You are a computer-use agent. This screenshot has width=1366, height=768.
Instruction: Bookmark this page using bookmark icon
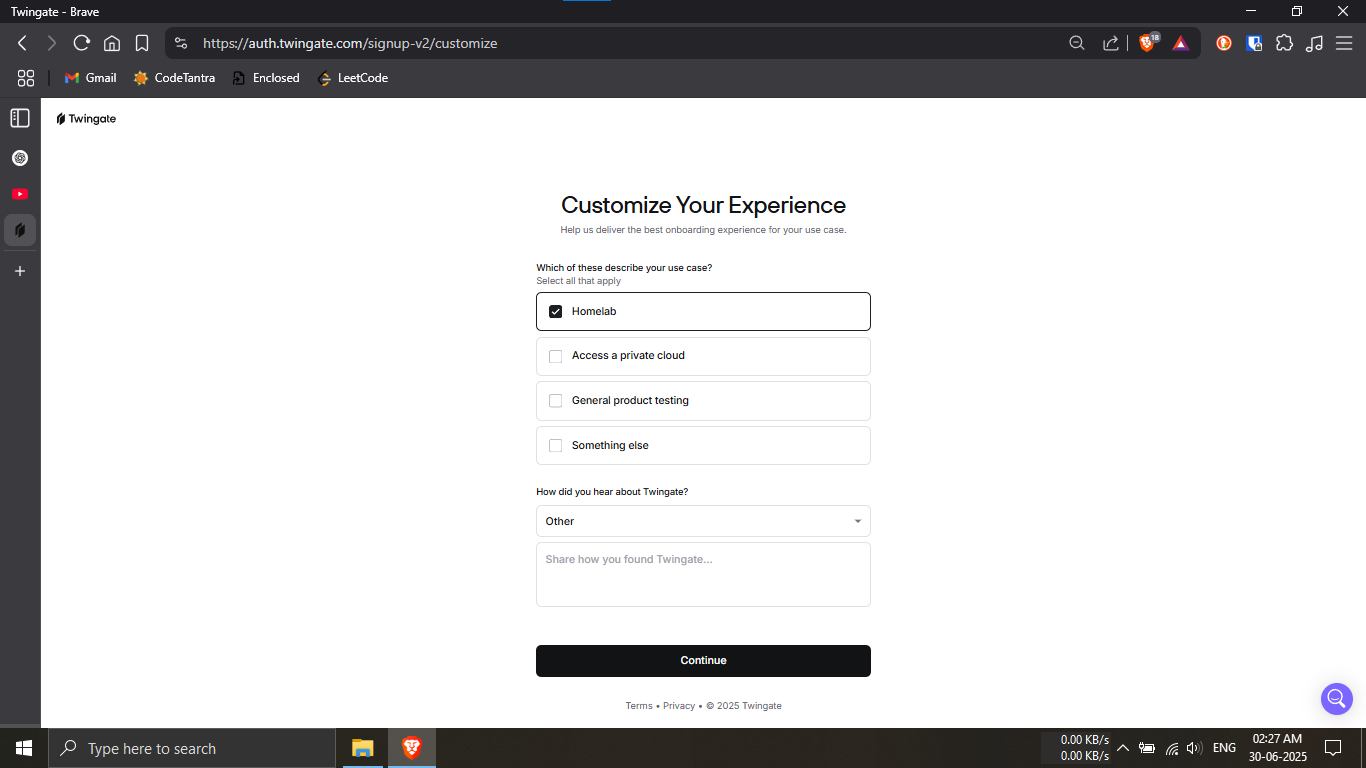(142, 43)
